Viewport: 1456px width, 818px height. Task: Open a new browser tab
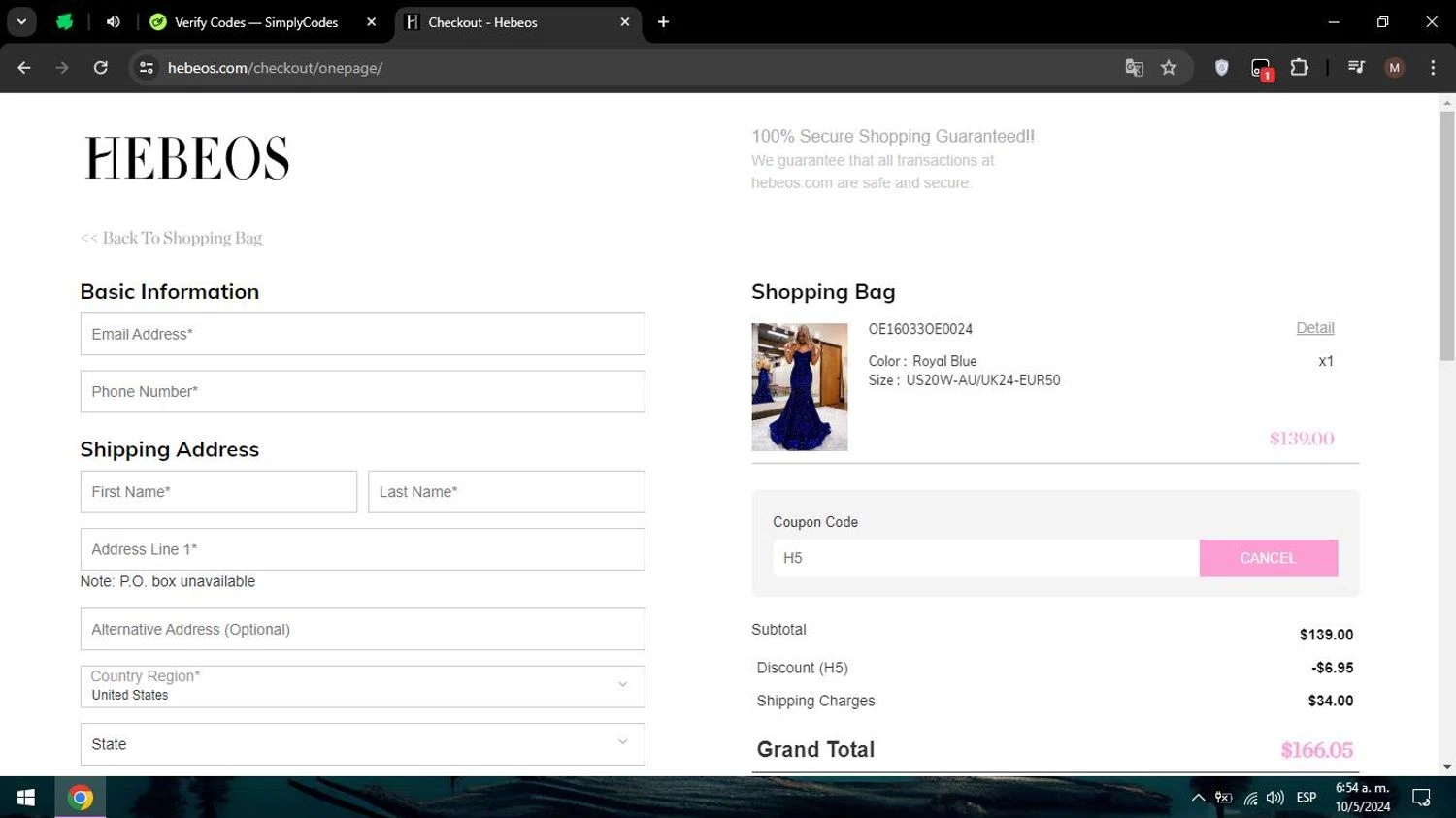tap(664, 22)
